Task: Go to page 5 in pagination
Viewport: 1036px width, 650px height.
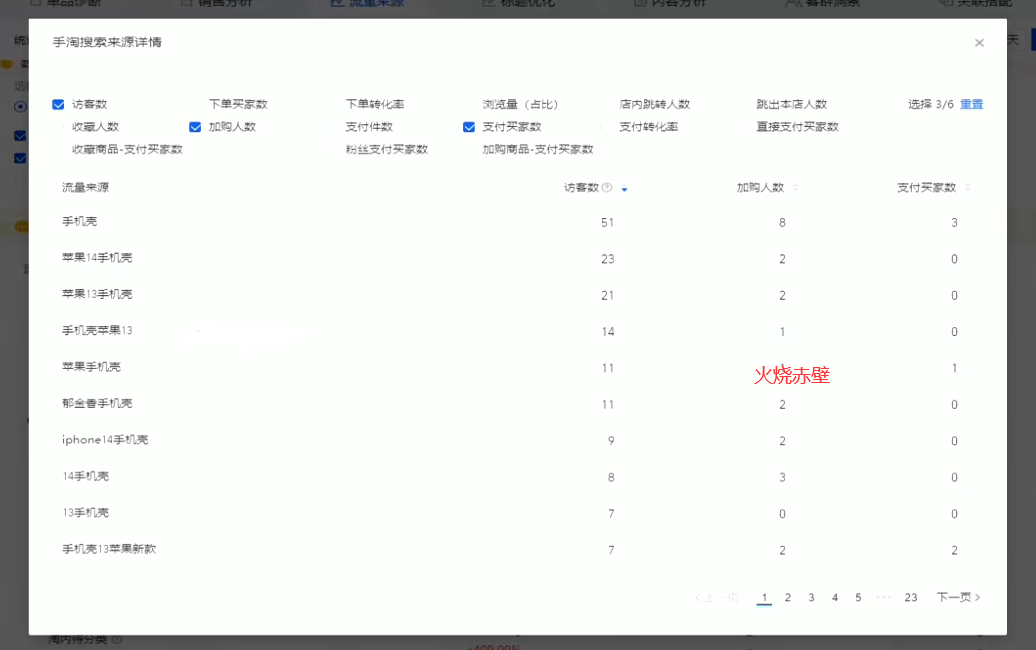Action: tap(858, 597)
